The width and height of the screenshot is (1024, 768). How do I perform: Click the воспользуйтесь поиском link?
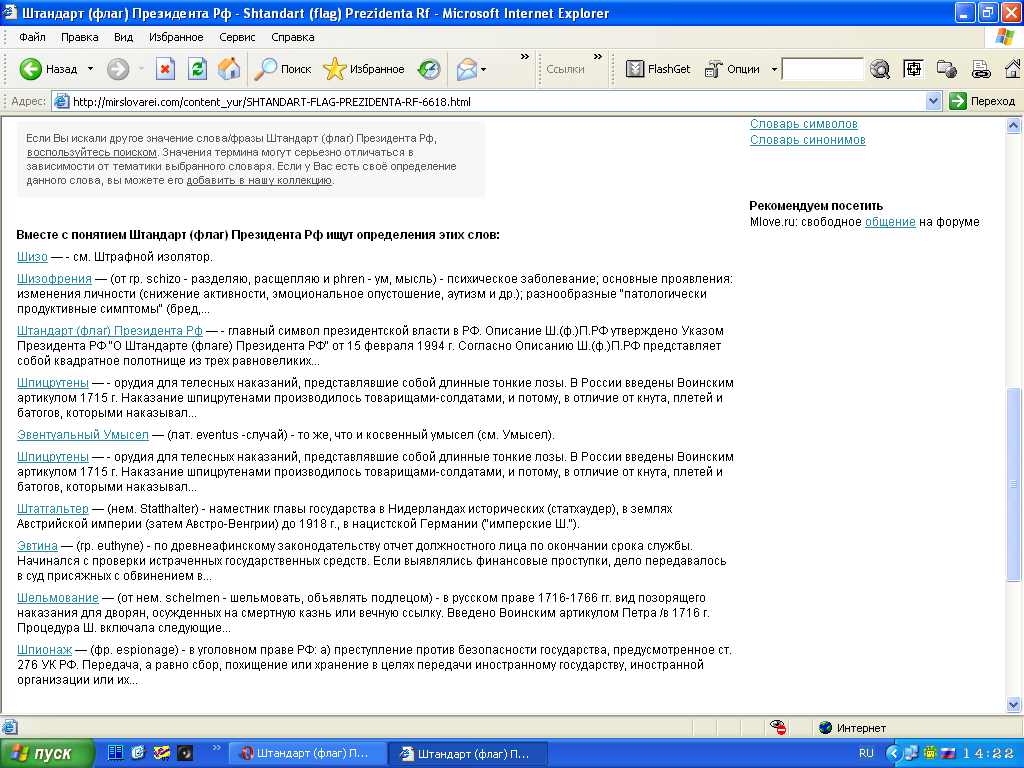tap(91, 152)
